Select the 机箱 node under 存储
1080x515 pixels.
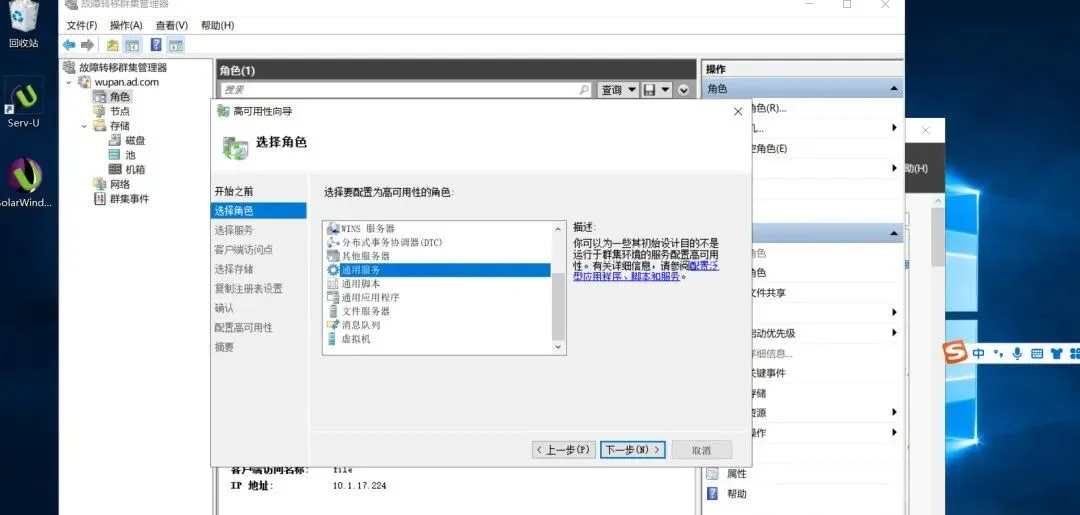click(x=135, y=169)
